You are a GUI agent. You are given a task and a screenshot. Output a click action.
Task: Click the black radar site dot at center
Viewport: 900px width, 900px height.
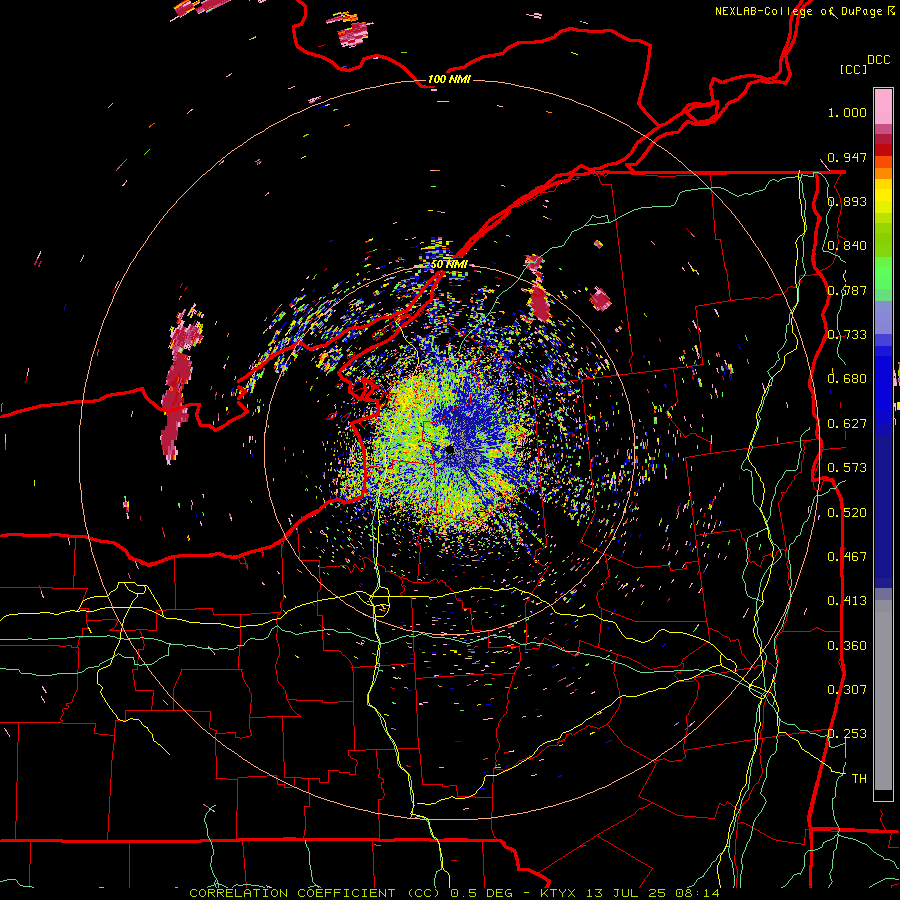(x=449, y=449)
